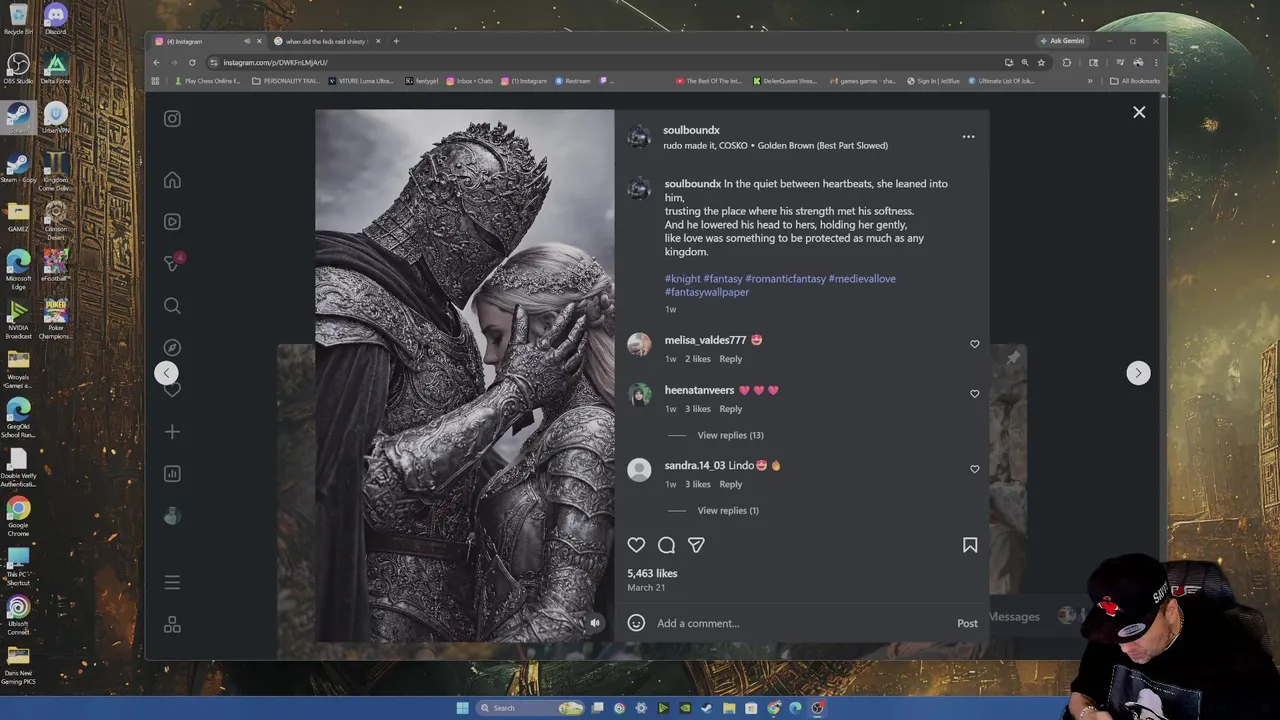Open 'PERSONALITY TRAI...' bookmark folder
Viewport: 1280px width, 720px height.
pos(286,81)
